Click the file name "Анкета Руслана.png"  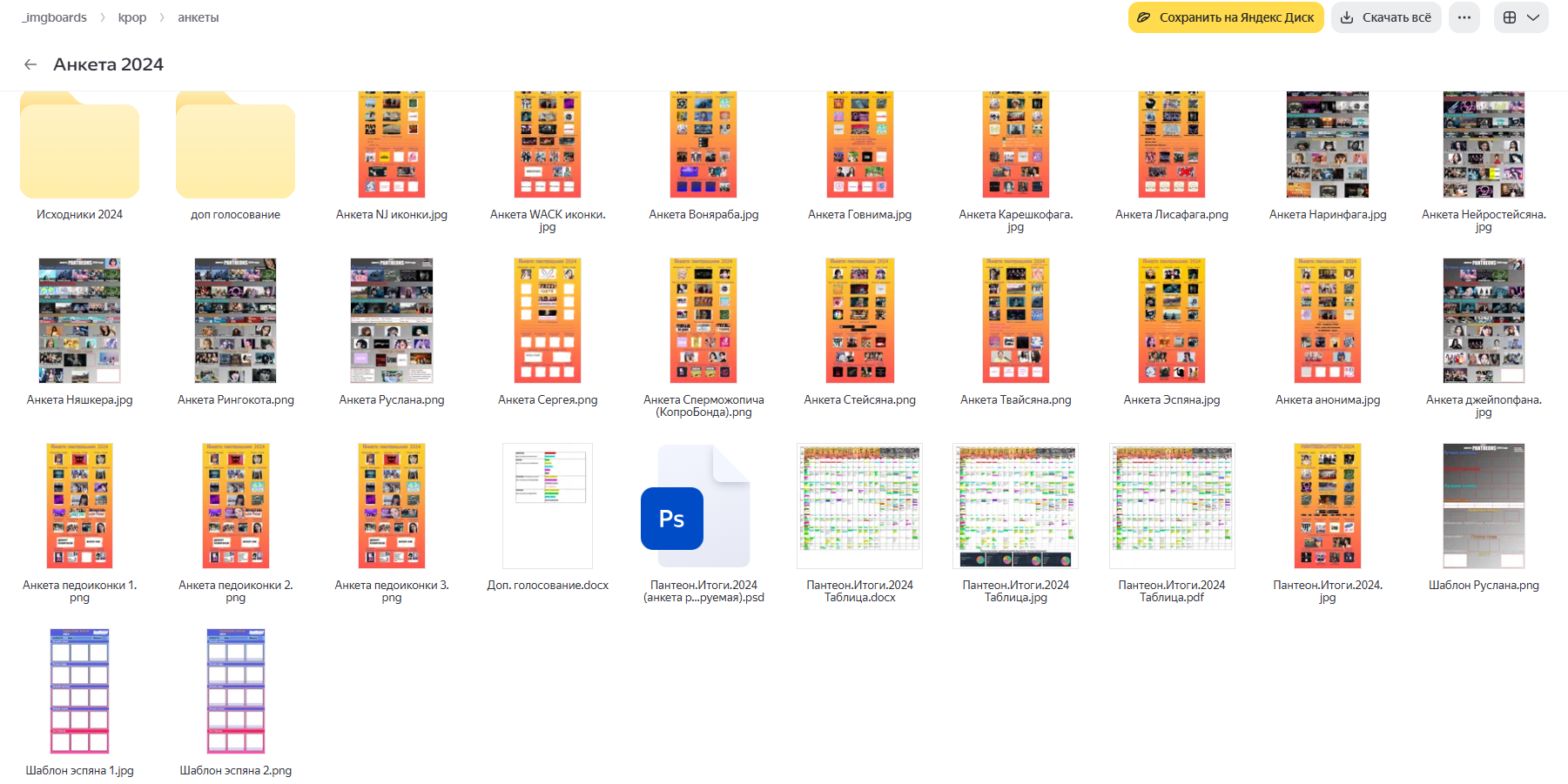pyautogui.click(x=392, y=400)
